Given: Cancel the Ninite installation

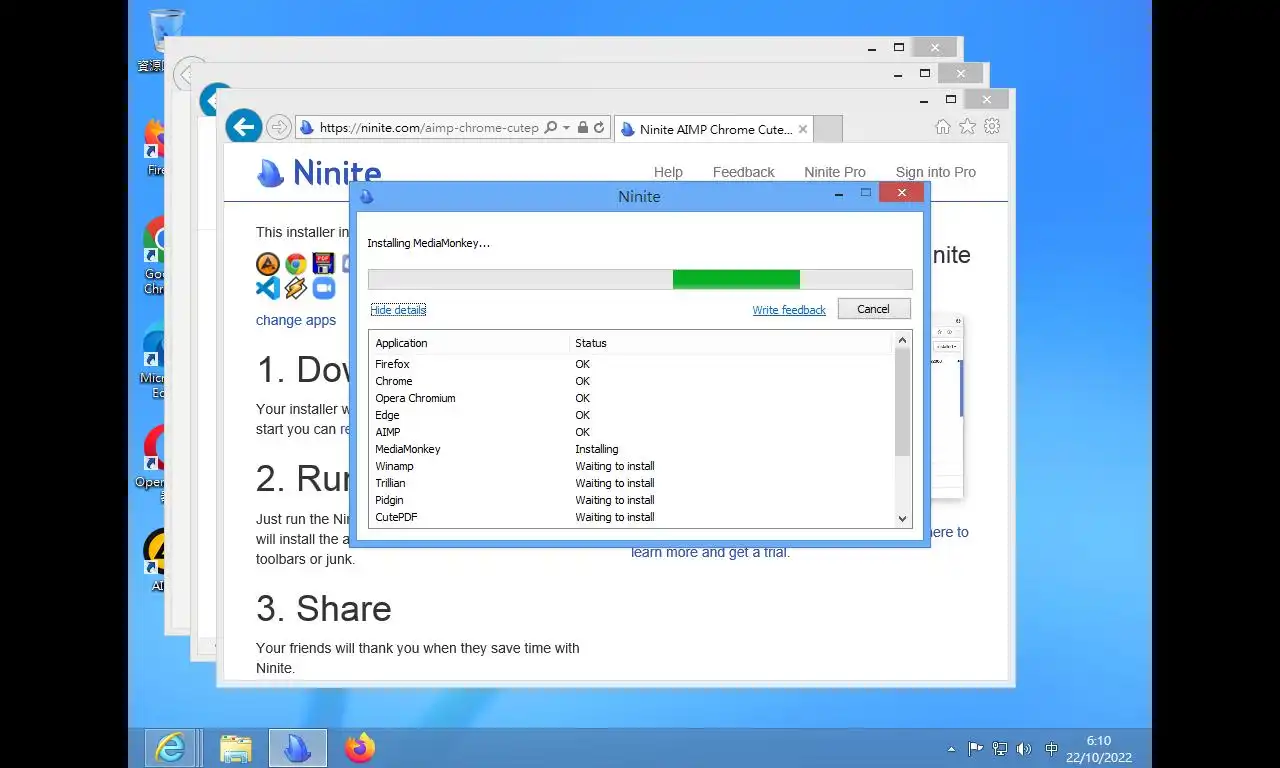Looking at the screenshot, I should coord(874,309).
